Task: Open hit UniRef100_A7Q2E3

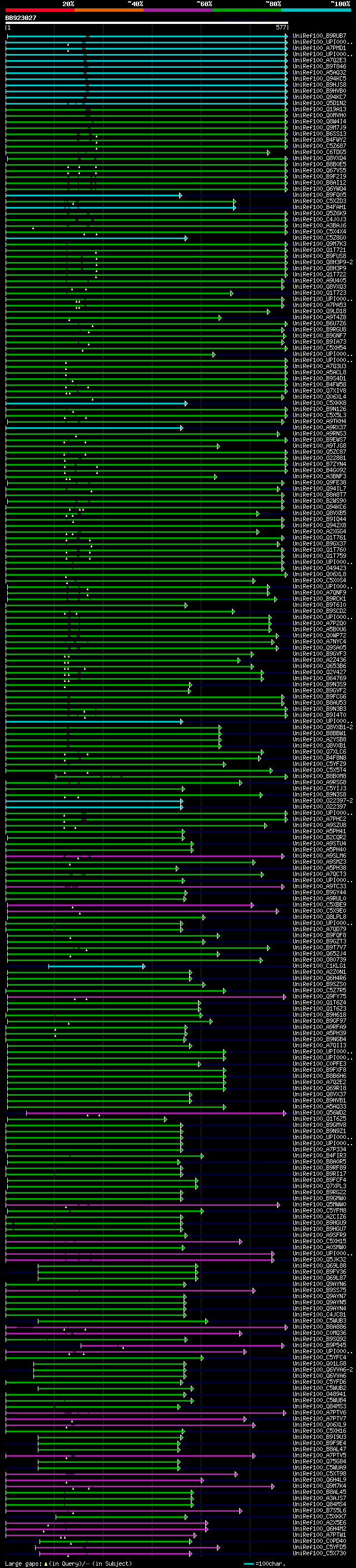Action: click(x=319, y=60)
